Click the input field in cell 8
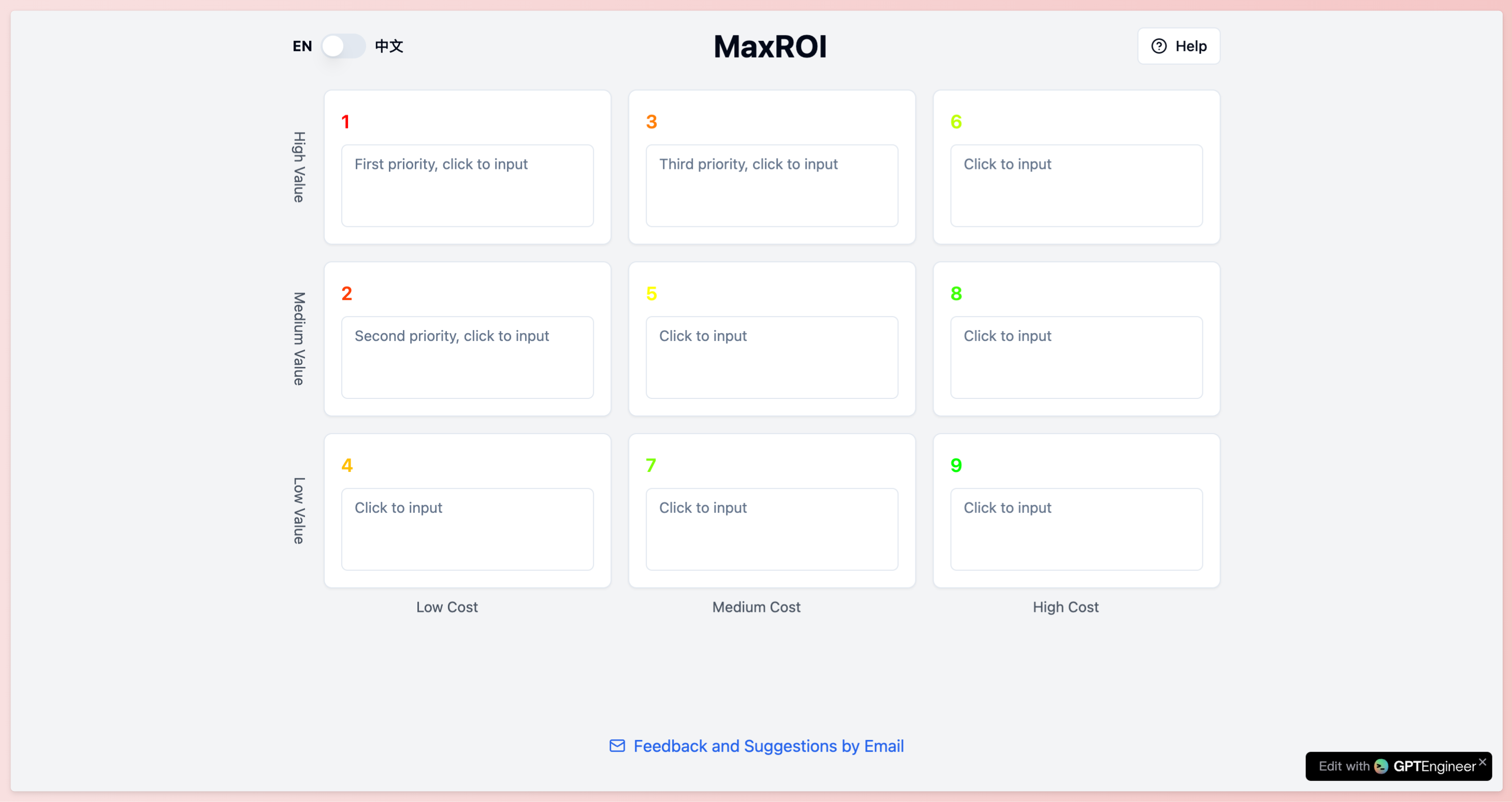 point(1076,357)
